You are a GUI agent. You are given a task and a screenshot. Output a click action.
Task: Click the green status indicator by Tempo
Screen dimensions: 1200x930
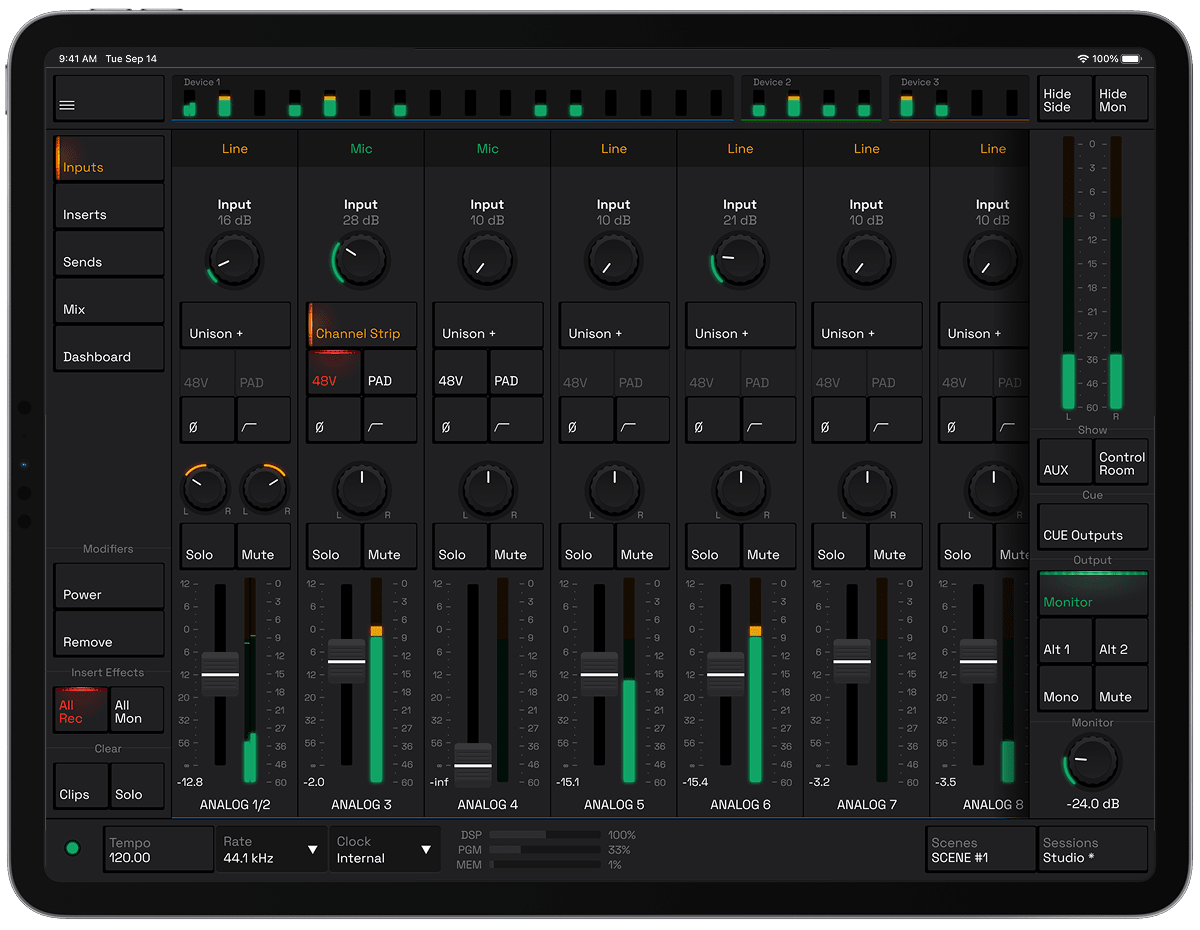(x=72, y=848)
